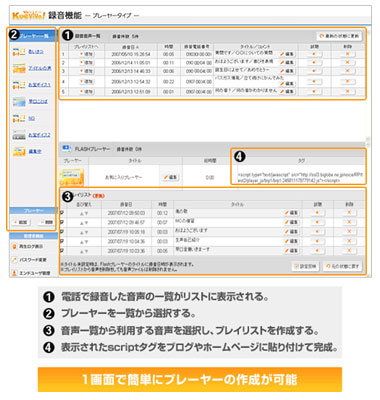Delete recording row 5 with the X icon
380x400 pixels.
click(x=348, y=91)
